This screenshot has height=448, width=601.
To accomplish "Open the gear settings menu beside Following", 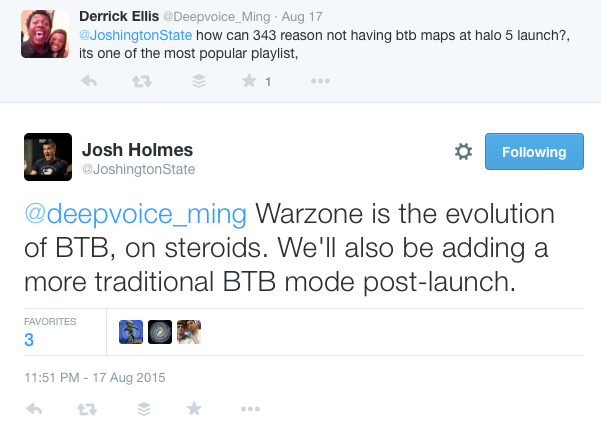I will tap(463, 151).
